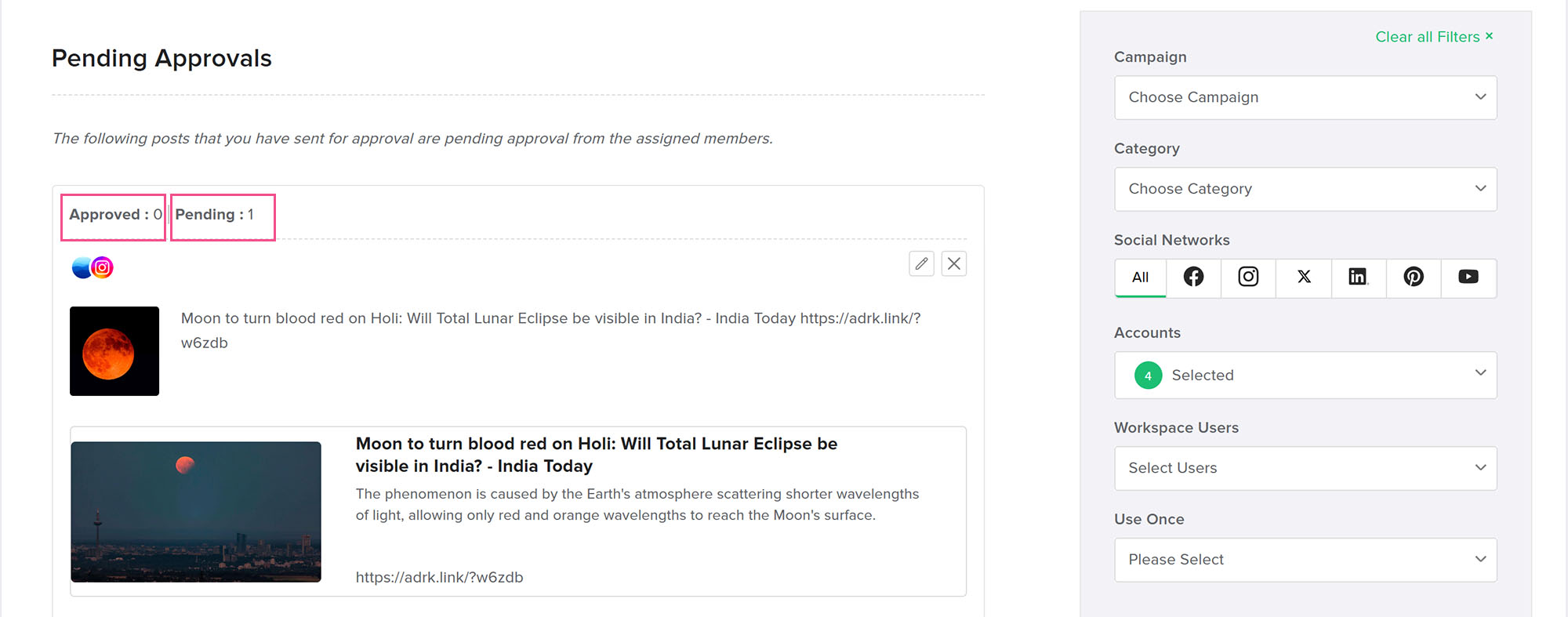The image size is (1568, 617).
Task: Open the Accounts selected dropdown
Action: 1305,375
